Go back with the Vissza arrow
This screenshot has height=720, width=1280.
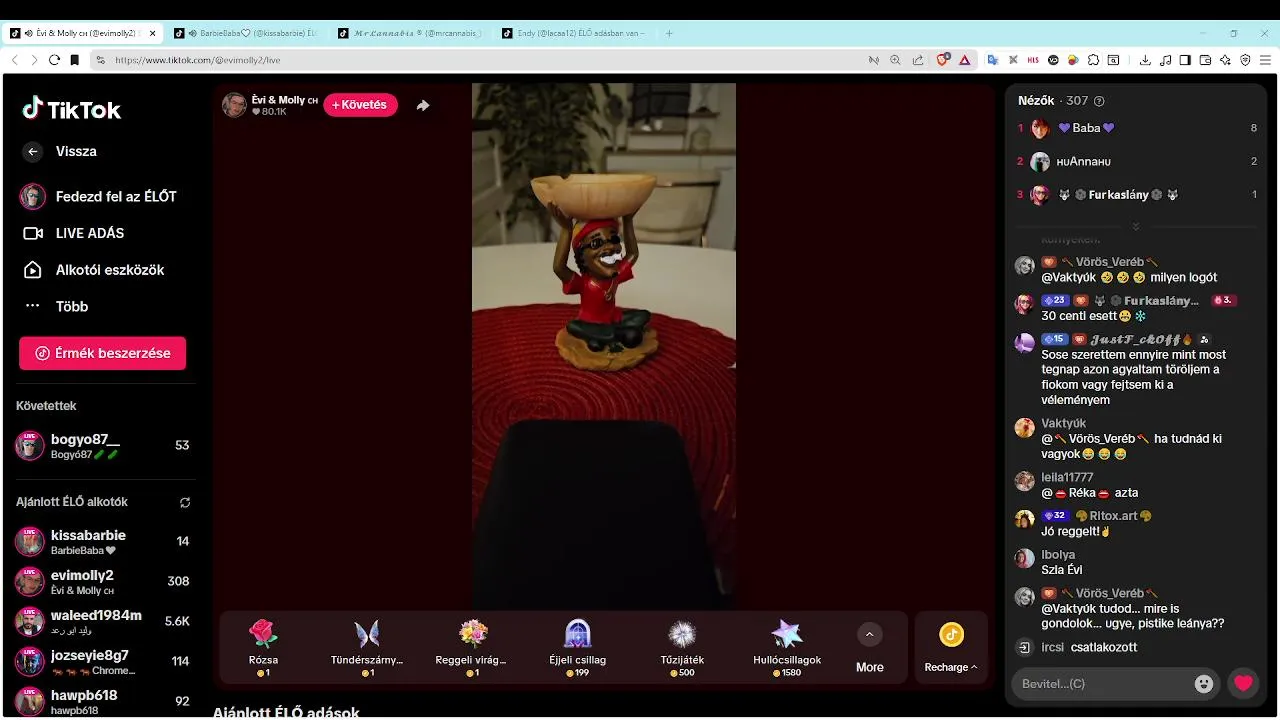tap(33, 151)
